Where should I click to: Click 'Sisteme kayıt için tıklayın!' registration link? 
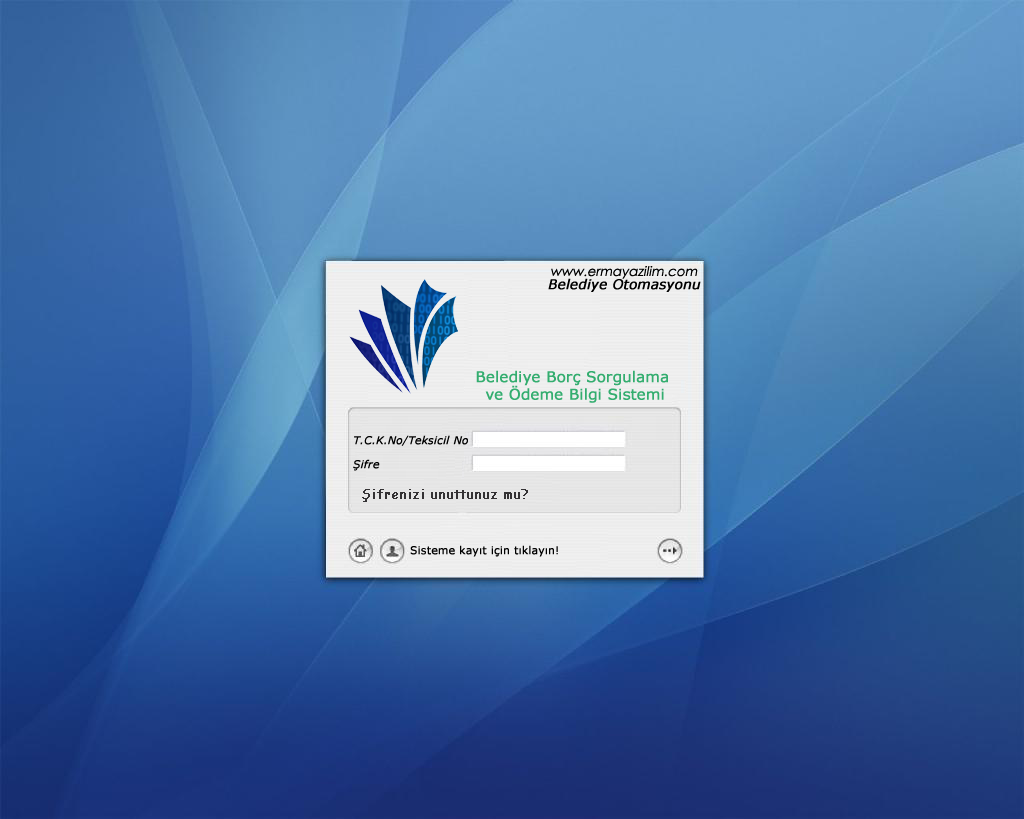click(x=484, y=551)
